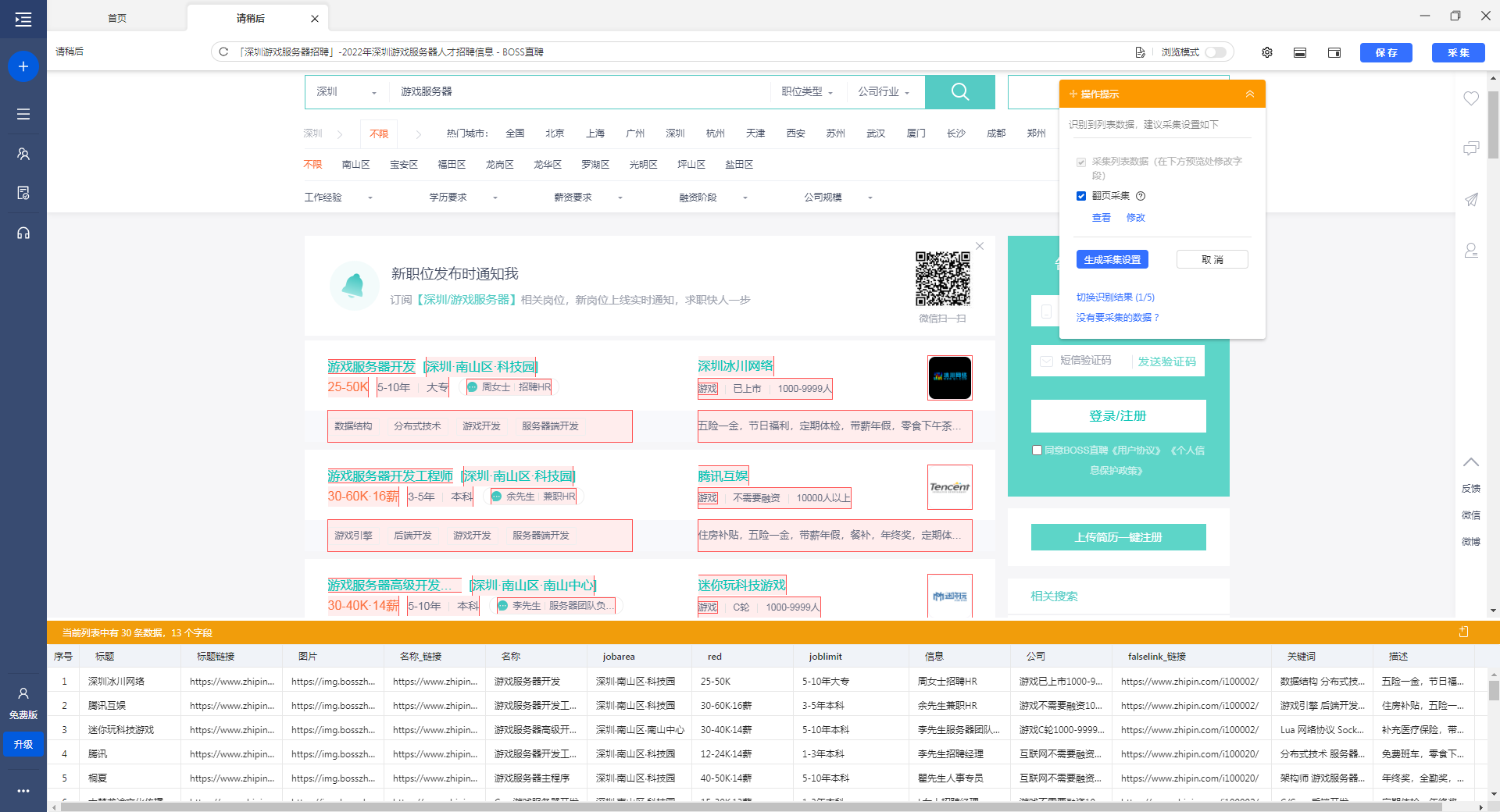Reload the page with refresh icon
This screenshot has height=812, width=1500.
click(223, 52)
